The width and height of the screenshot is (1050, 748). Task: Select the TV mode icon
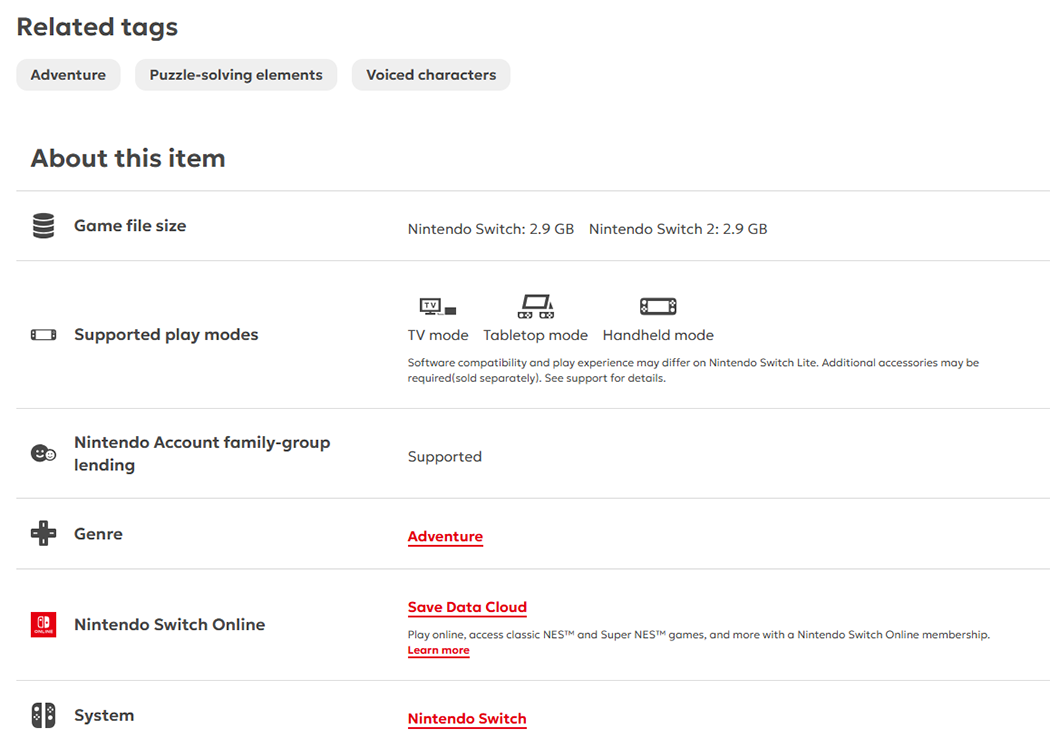tap(438, 307)
